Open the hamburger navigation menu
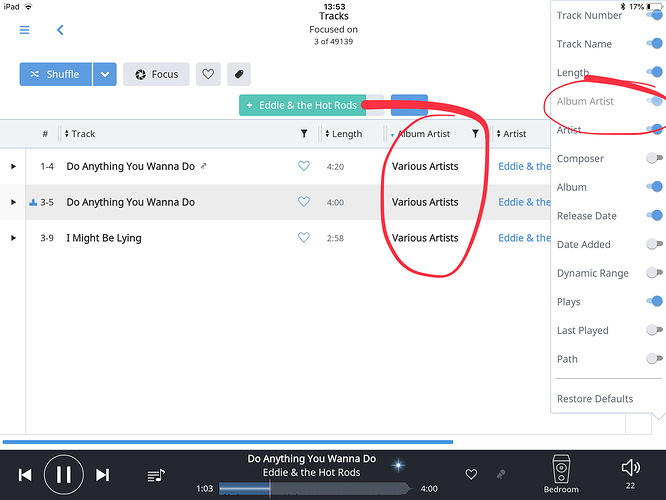666x500 pixels. (x=24, y=30)
